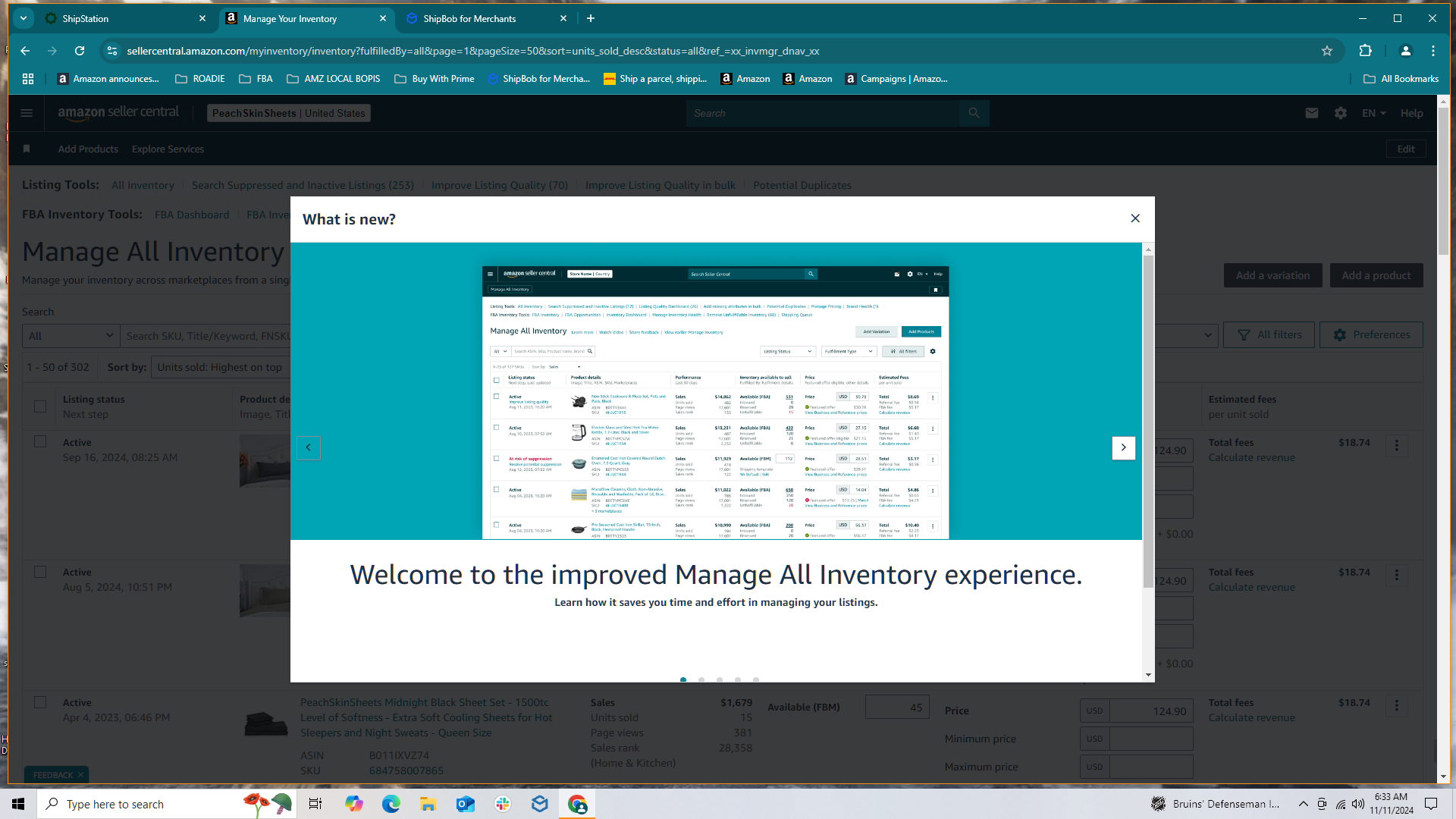Select the third carousel page dot
The image size is (1456, 819).
point(720,679)
